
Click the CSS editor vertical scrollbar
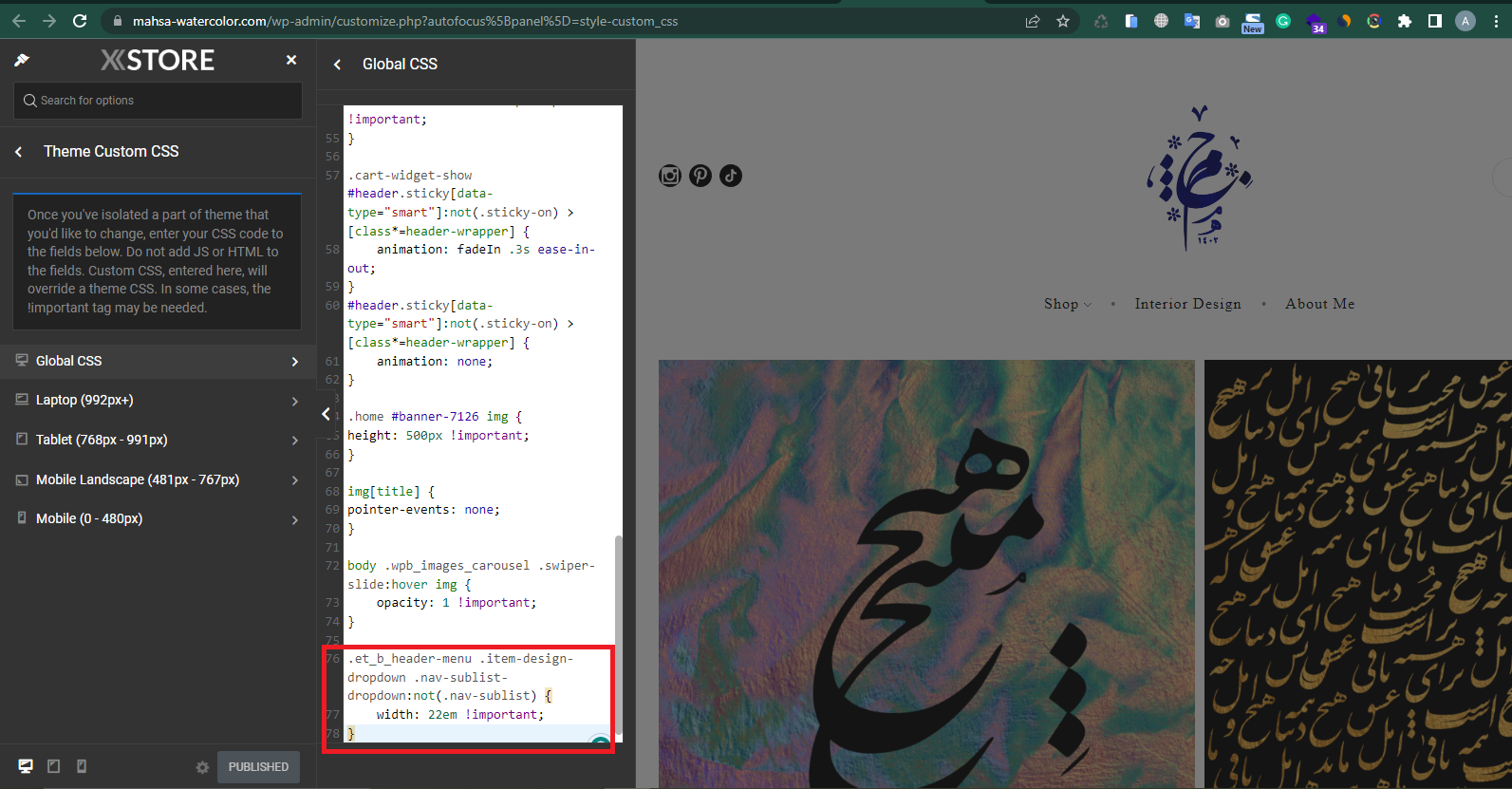[x=619, y=636]
